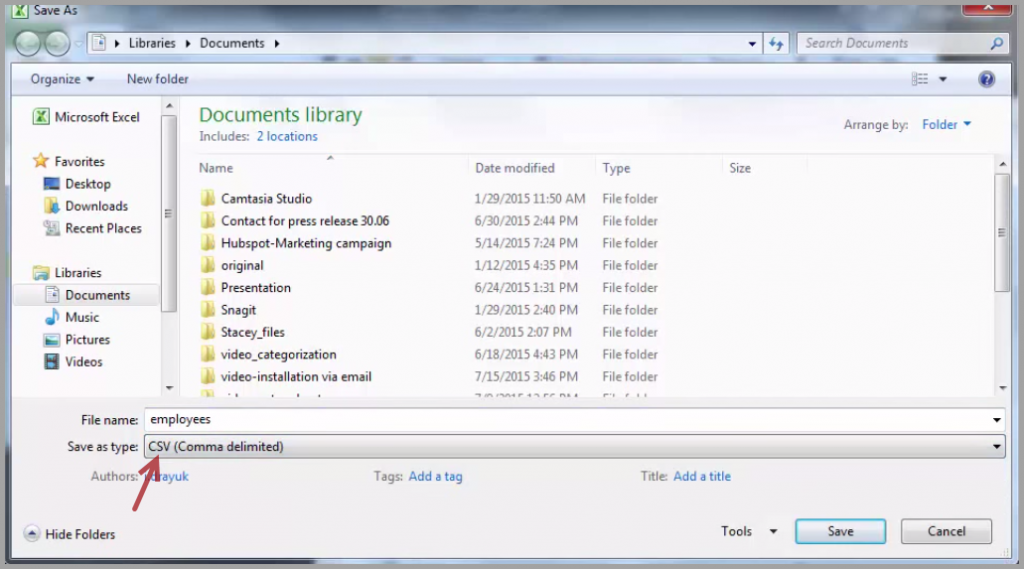Click Documents in the address breadcrumb
This screenshot has width=1024, height=569.
pos(232,43)
